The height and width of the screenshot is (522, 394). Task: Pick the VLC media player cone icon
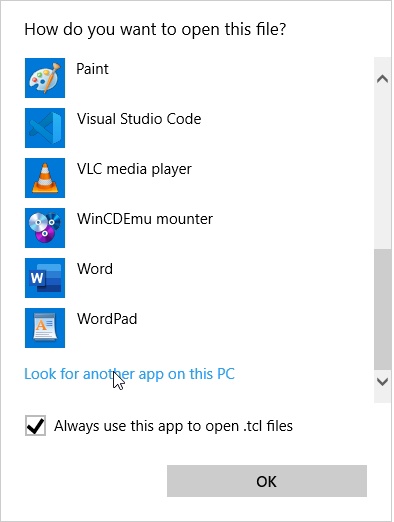[x=45, y=178]
